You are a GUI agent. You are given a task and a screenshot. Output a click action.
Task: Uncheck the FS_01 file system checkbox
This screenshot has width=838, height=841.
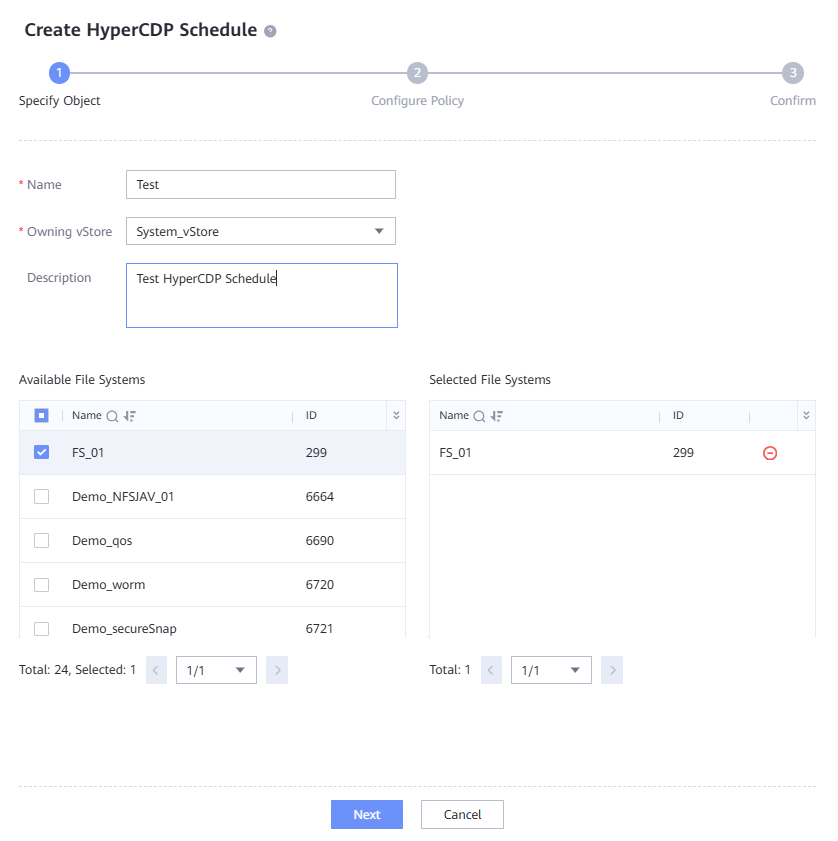(41, 452)
